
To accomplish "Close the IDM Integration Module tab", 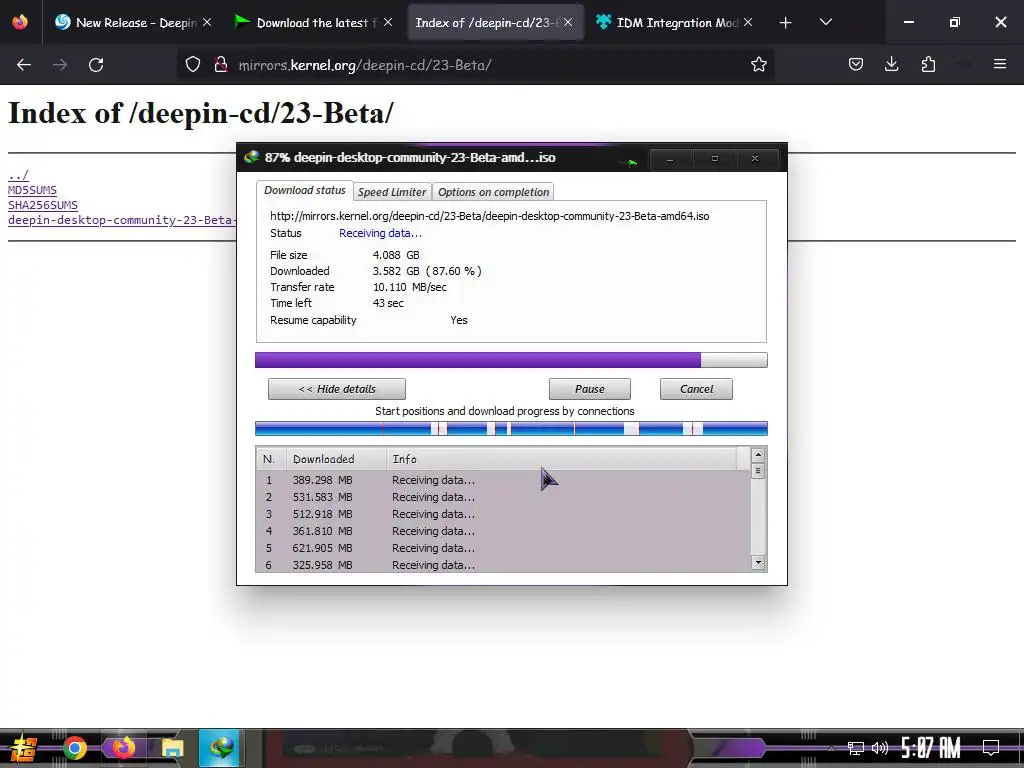I will pos(748,23).
